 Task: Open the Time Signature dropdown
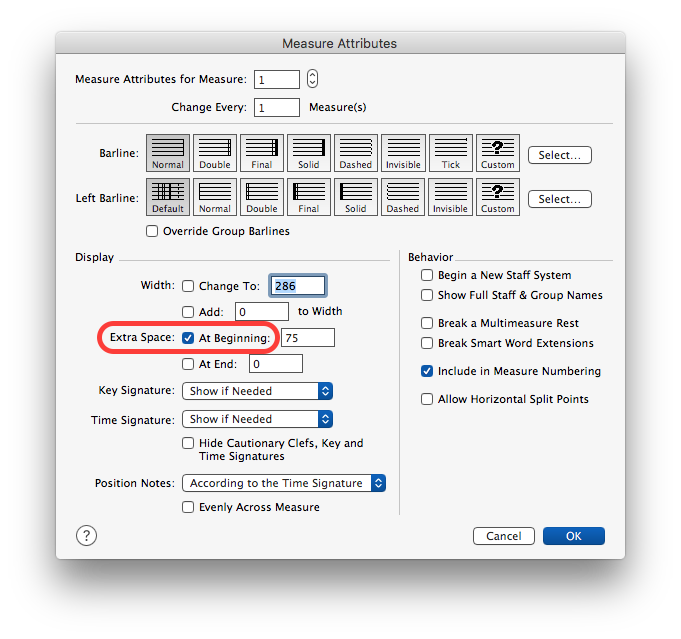[x=257, y=419]
